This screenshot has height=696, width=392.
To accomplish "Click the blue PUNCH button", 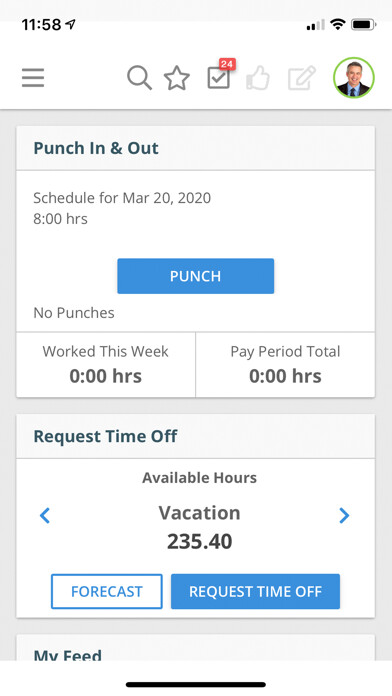I will (195, 276).
